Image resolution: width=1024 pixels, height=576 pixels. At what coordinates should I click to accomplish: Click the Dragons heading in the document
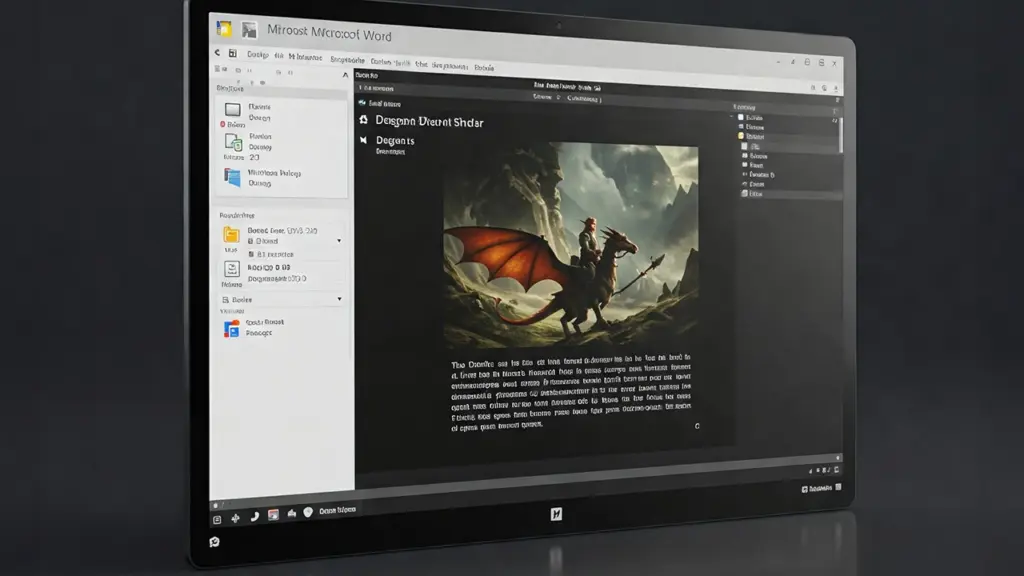(394, 141)
